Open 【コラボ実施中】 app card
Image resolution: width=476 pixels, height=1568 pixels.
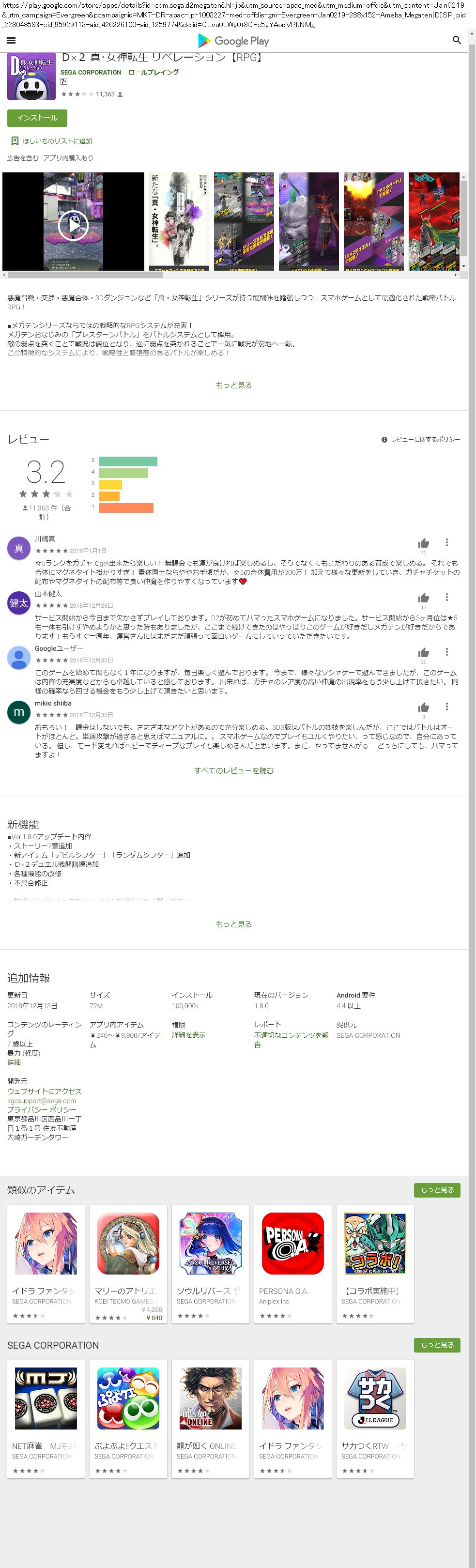click(x=375, y=1264)
